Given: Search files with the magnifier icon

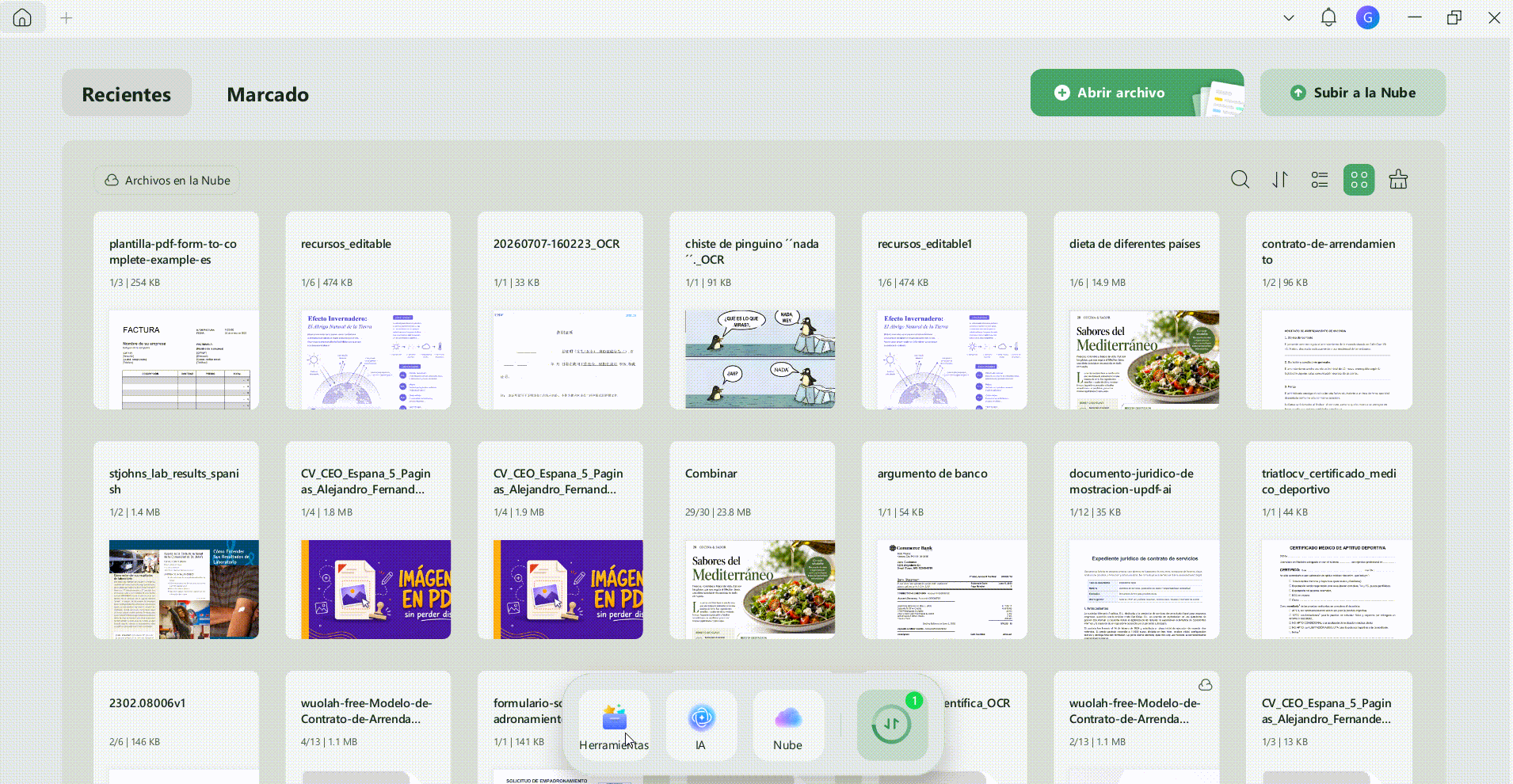Looking at the screenshot, I should [x=1241, y=180].
